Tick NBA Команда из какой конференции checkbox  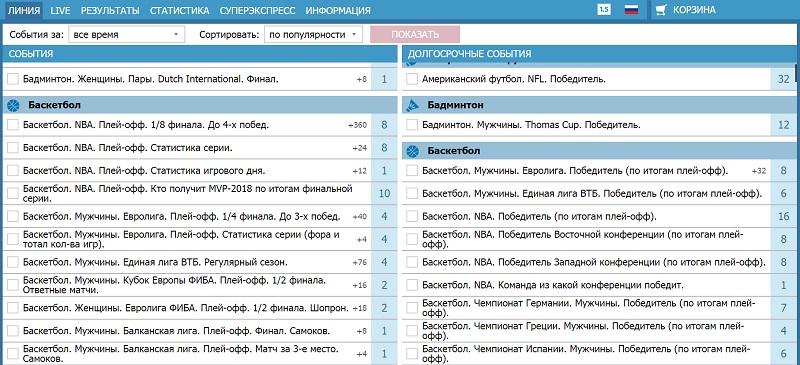tap(412, 285)
